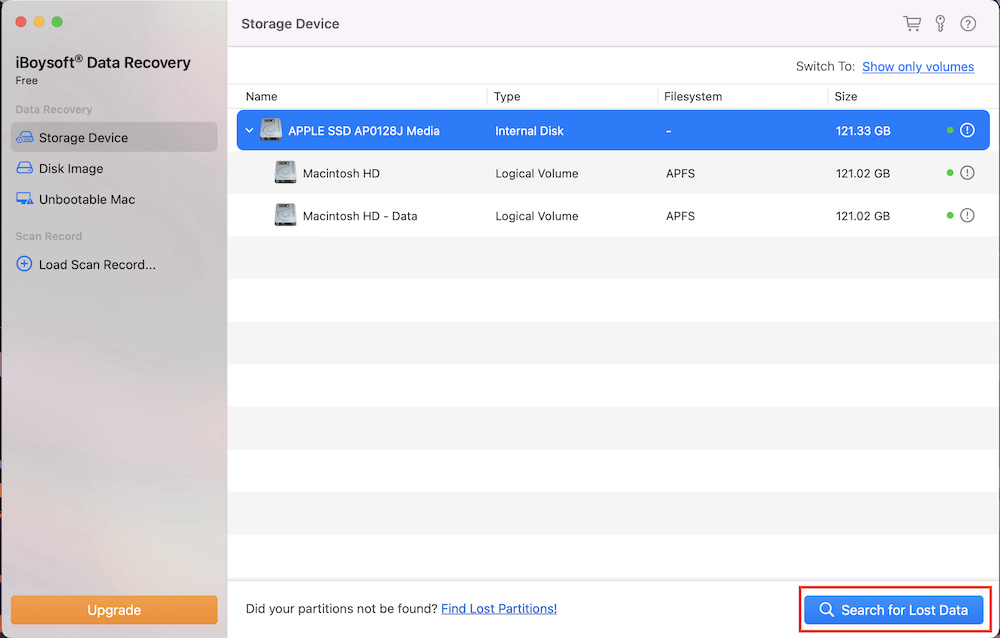The width and height of the screenshot is (1000, 638).
Task: Click the license key icon
Action: pyautogui.click(x=940, y=24)
